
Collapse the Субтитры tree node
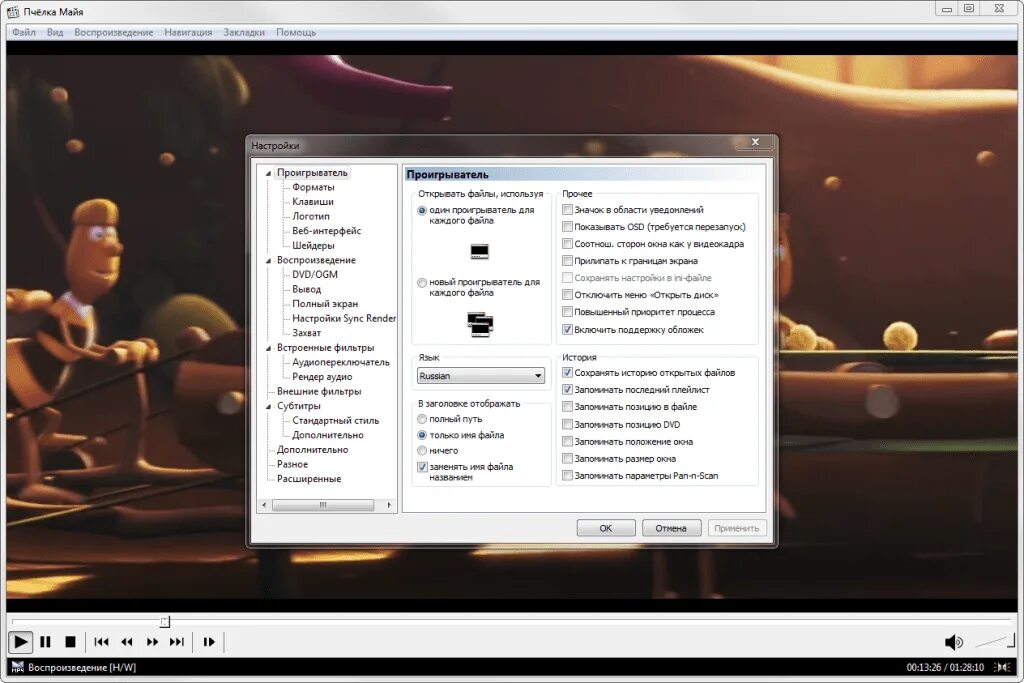click(268, 406)
